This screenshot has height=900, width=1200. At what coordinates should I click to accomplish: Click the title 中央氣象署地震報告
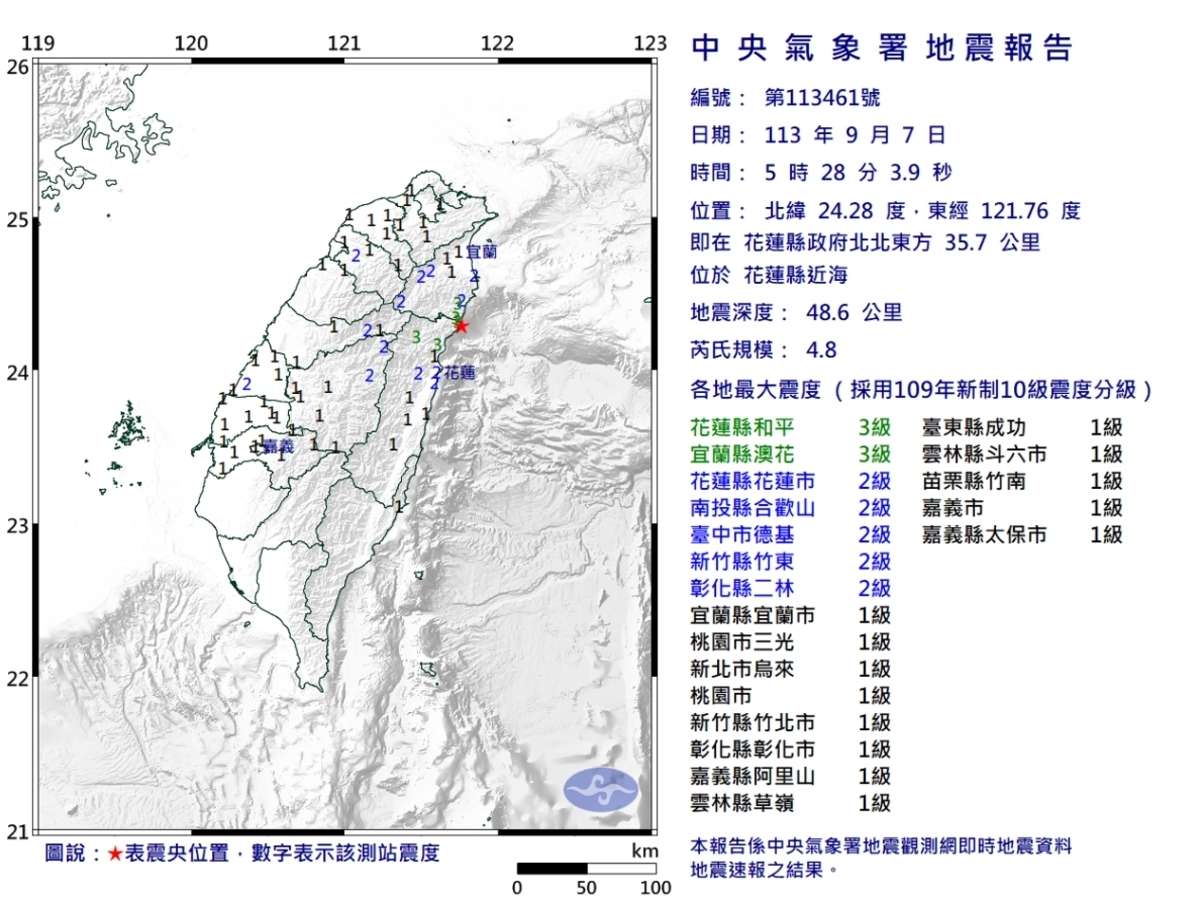pyautogui.click(x=883, y=48)
